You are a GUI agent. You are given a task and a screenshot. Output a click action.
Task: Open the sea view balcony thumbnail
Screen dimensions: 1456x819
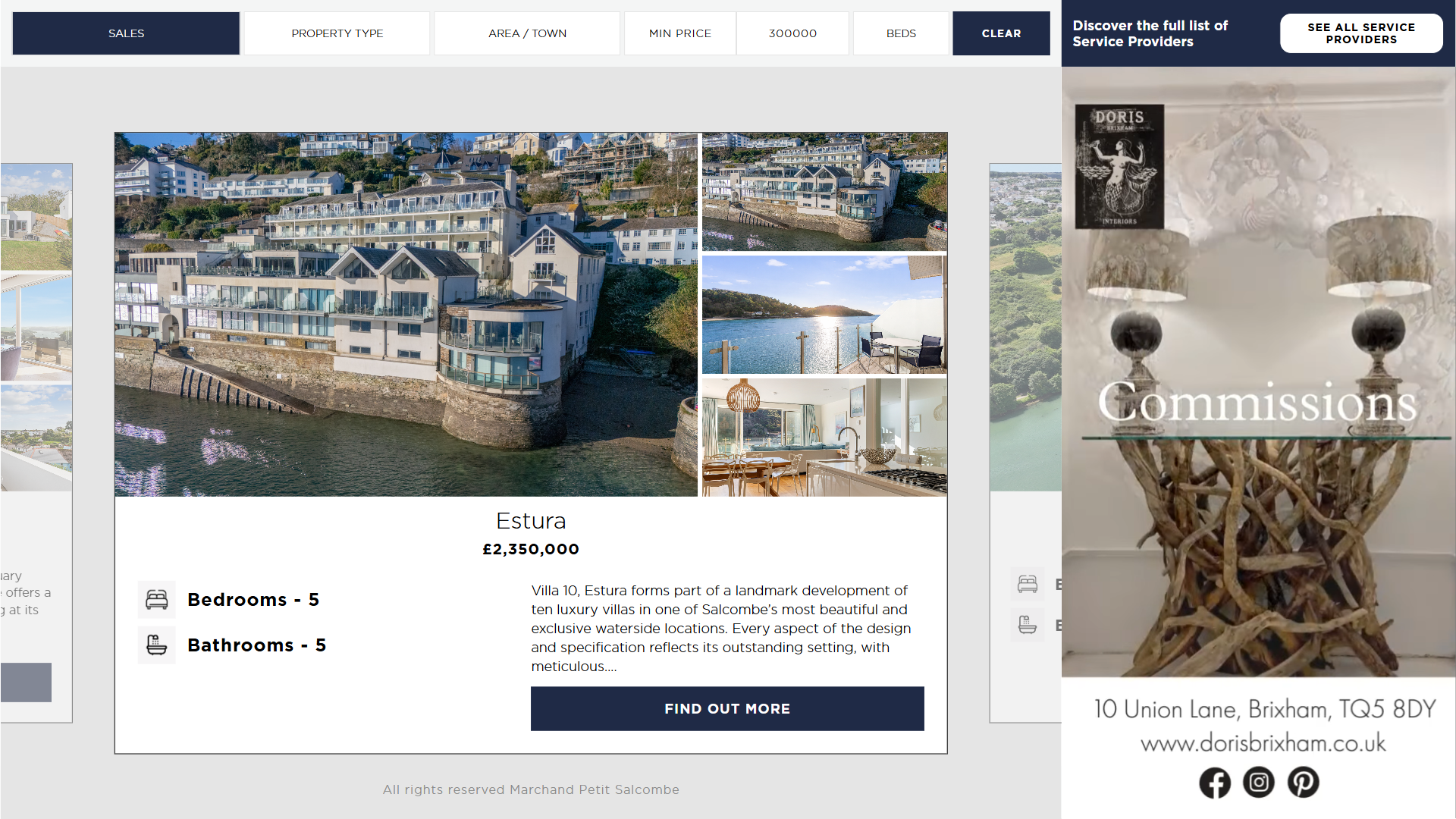point(824,315)
